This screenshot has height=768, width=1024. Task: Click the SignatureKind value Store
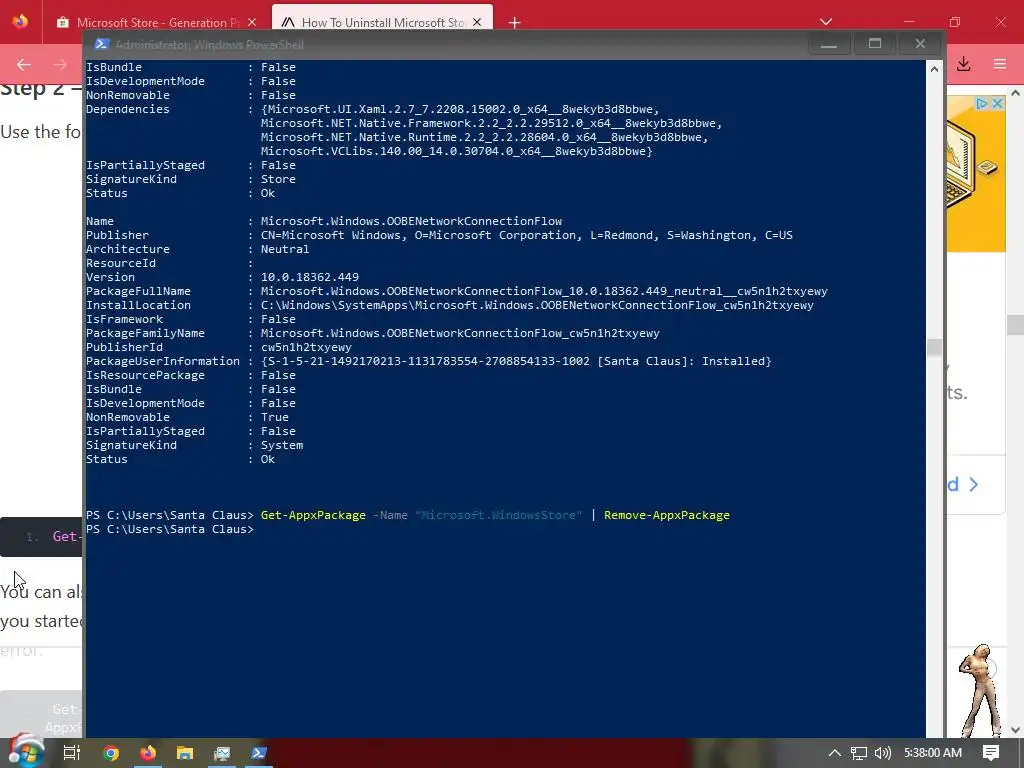tap(278, 179)
